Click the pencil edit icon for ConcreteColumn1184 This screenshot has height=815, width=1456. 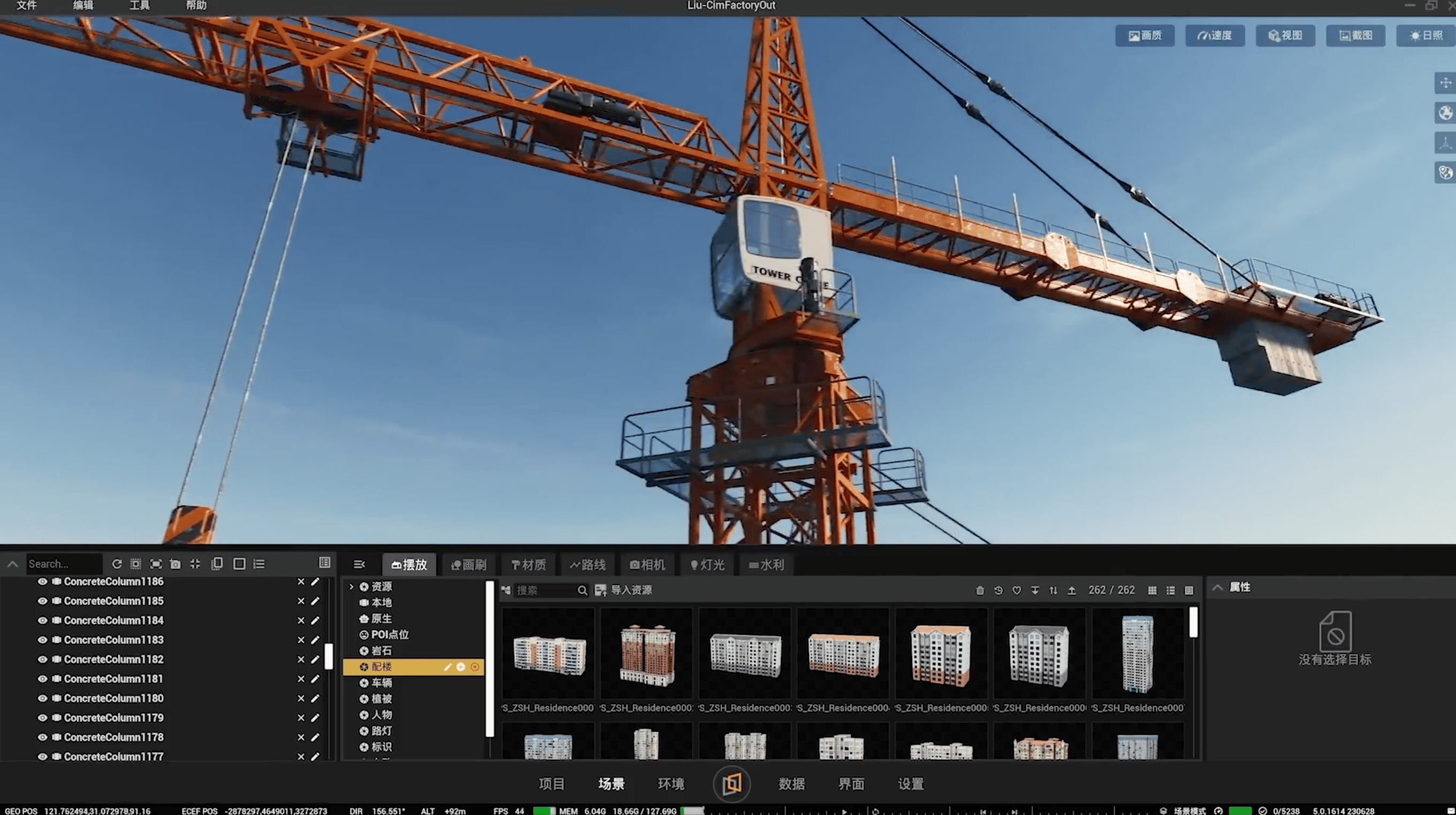tap(316, 620)
